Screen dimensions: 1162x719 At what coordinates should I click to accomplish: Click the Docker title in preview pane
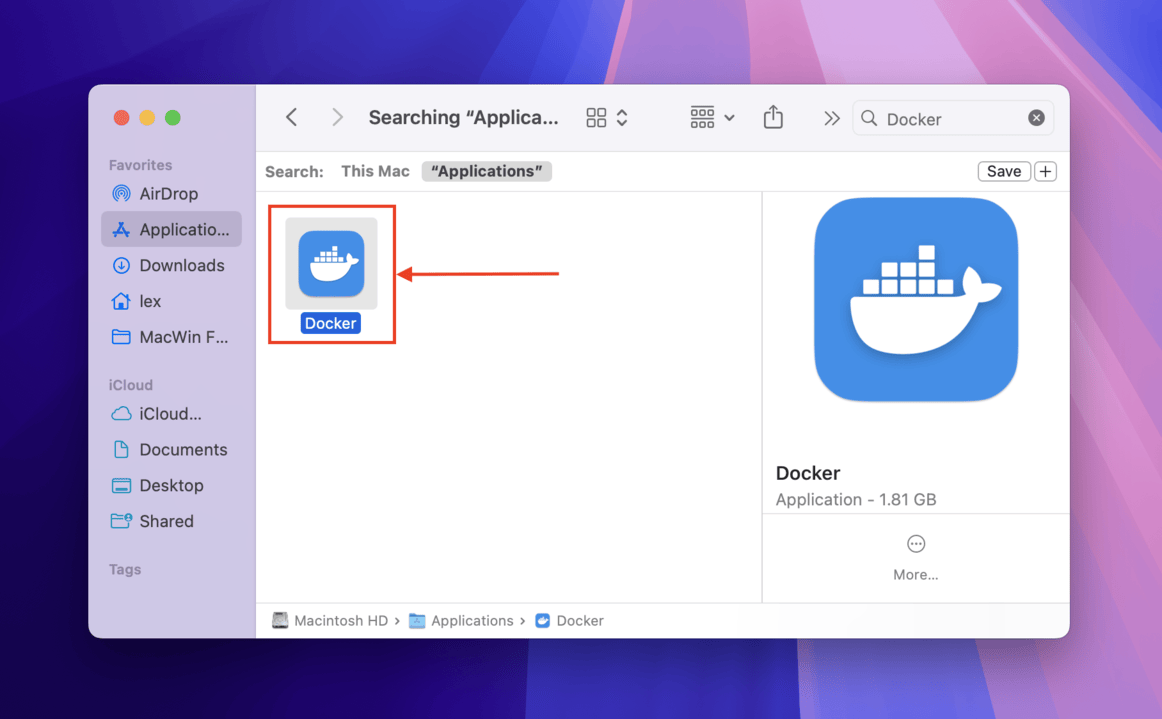click(808, 473)
